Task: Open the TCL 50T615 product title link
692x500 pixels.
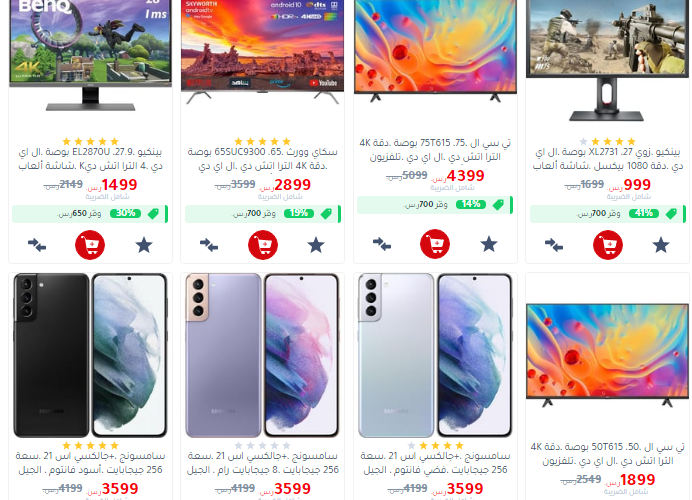Action: point(608,454)
